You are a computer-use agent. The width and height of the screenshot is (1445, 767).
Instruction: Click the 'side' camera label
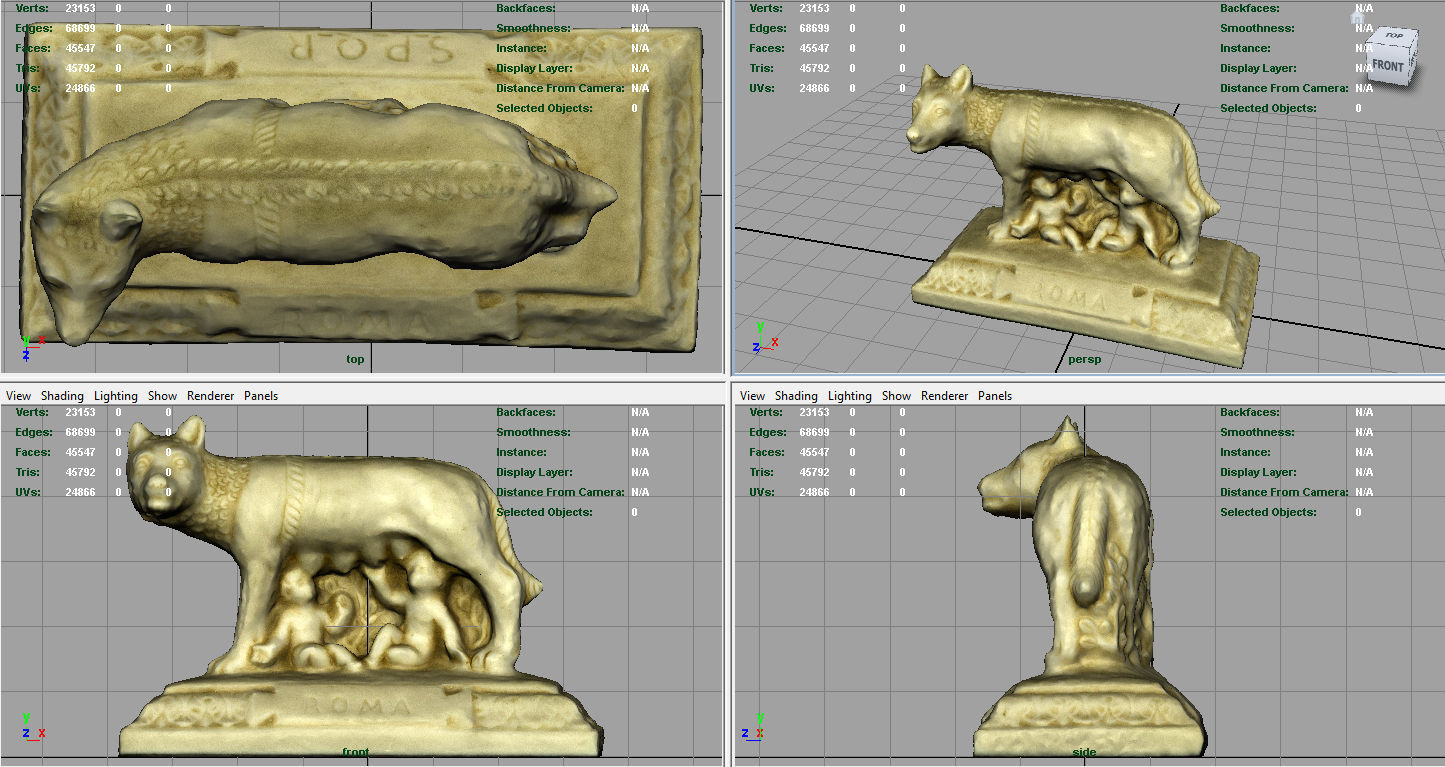pos(1084,752)
